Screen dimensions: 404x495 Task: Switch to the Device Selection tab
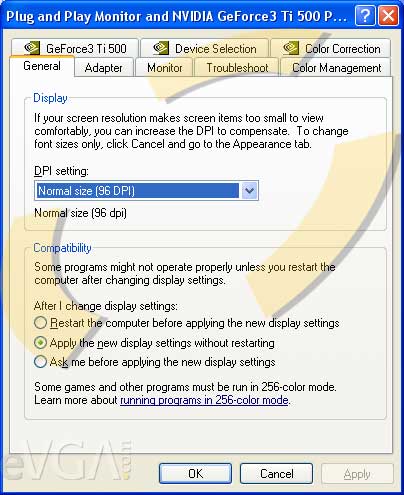(x=204, y=48)
